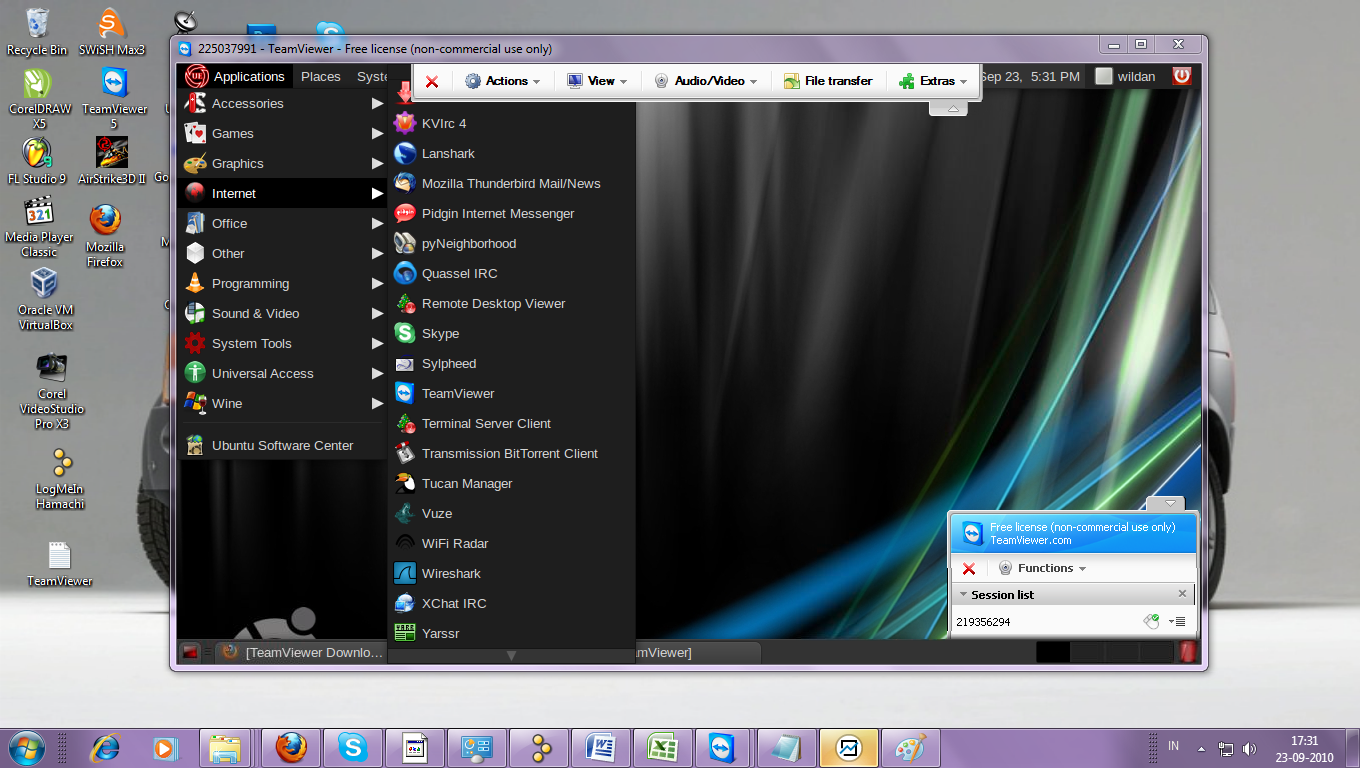
Task: Open the Programming submenu
Action: (284, 283)
